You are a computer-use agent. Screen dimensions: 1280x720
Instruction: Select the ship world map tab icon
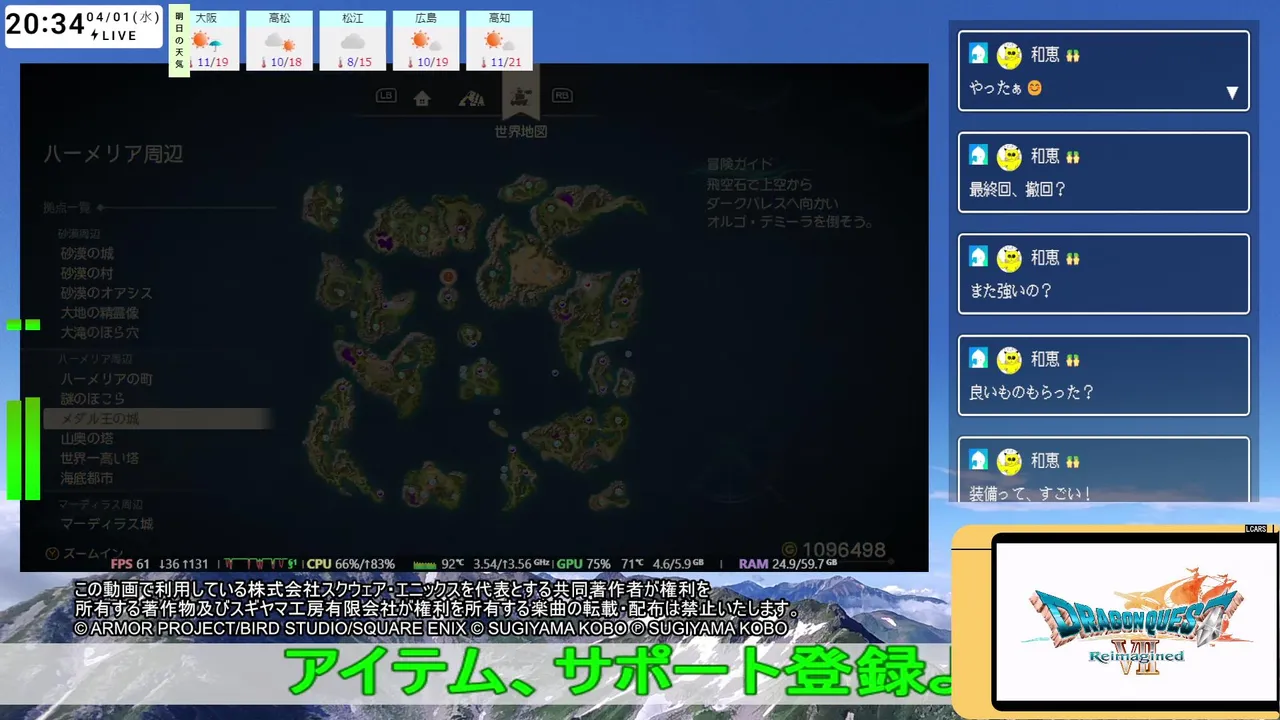(x=520, y=96)
